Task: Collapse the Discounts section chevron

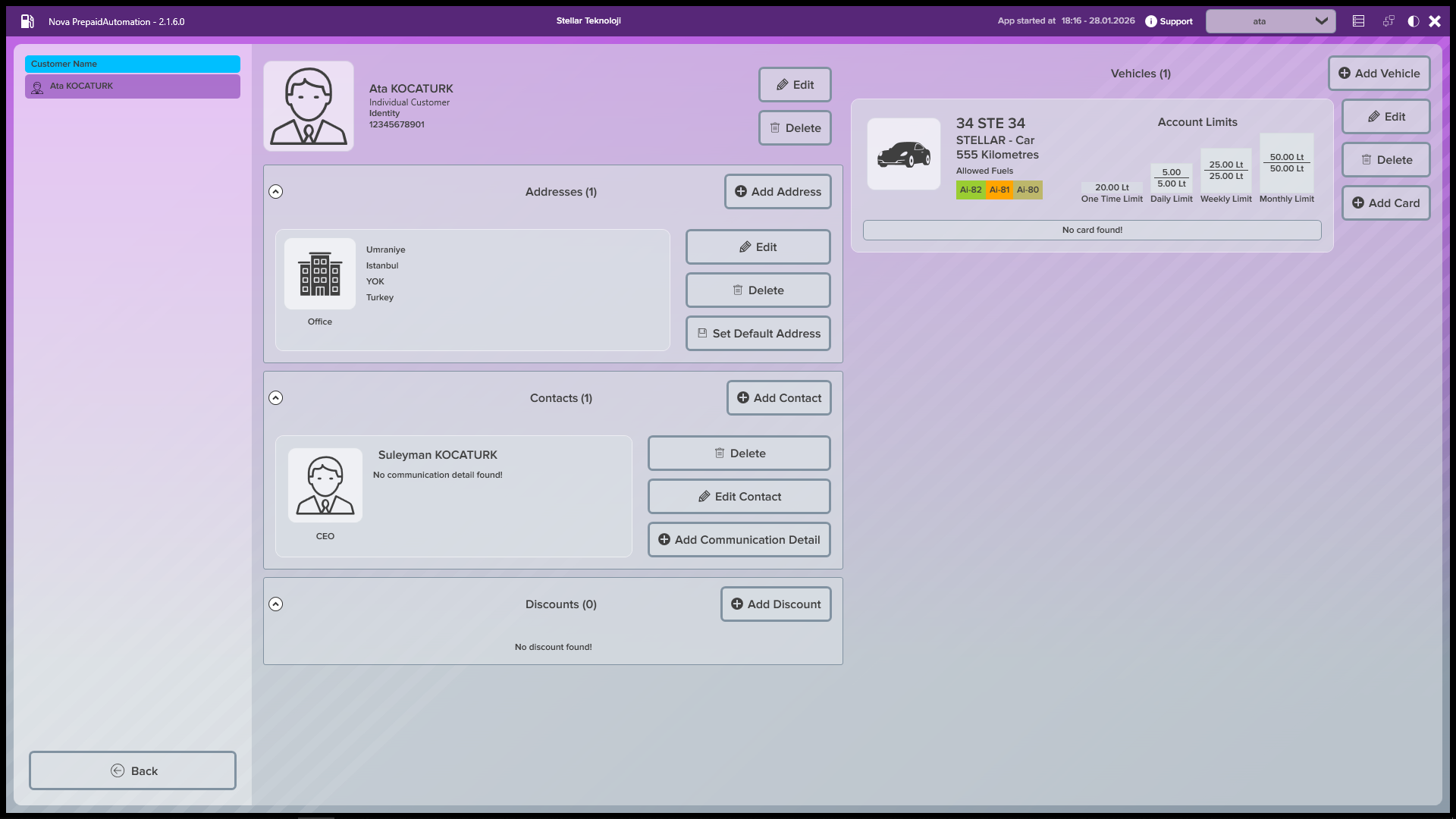Action: [276, 604]
